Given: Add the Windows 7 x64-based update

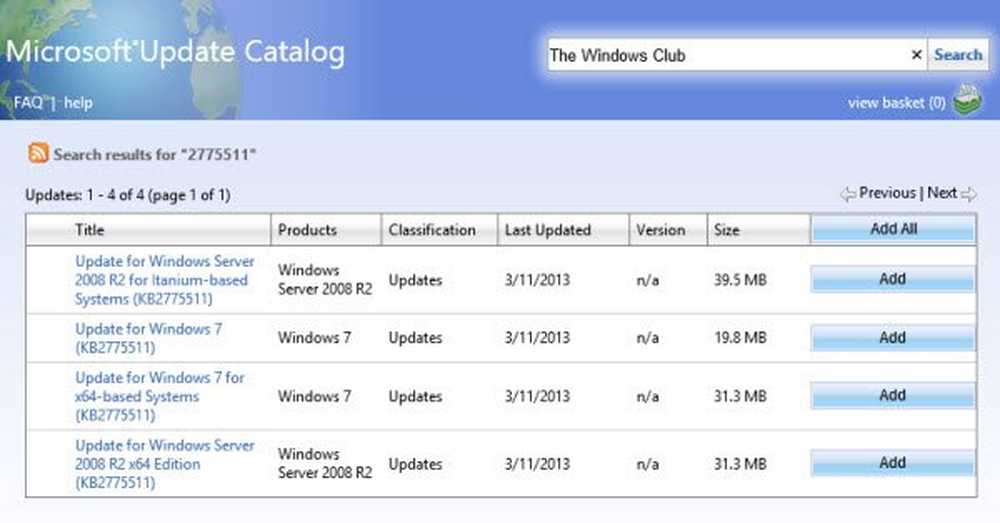Looking at the screenshot, I should point(892,396).
